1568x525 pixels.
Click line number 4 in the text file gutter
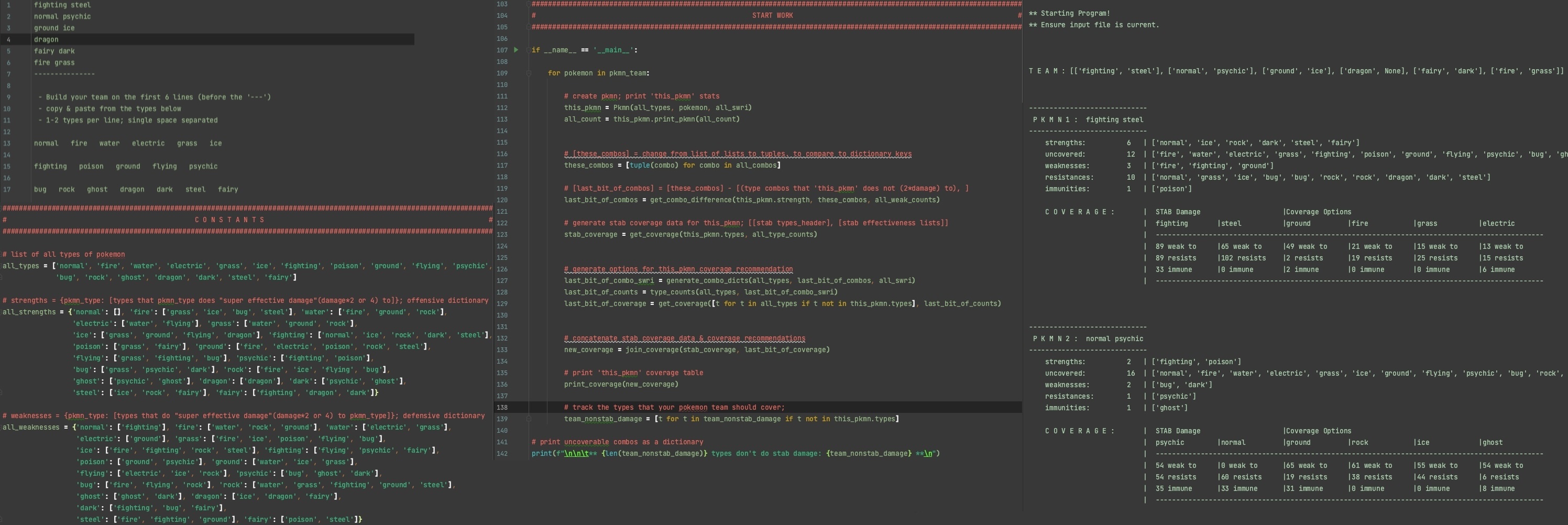coord(8,40)
